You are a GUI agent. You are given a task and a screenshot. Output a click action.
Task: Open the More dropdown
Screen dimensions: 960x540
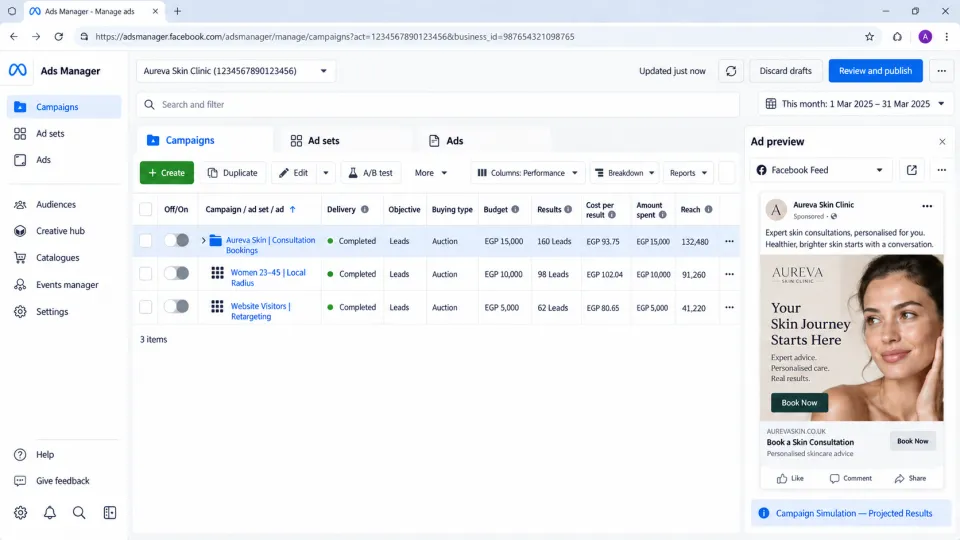431,173
